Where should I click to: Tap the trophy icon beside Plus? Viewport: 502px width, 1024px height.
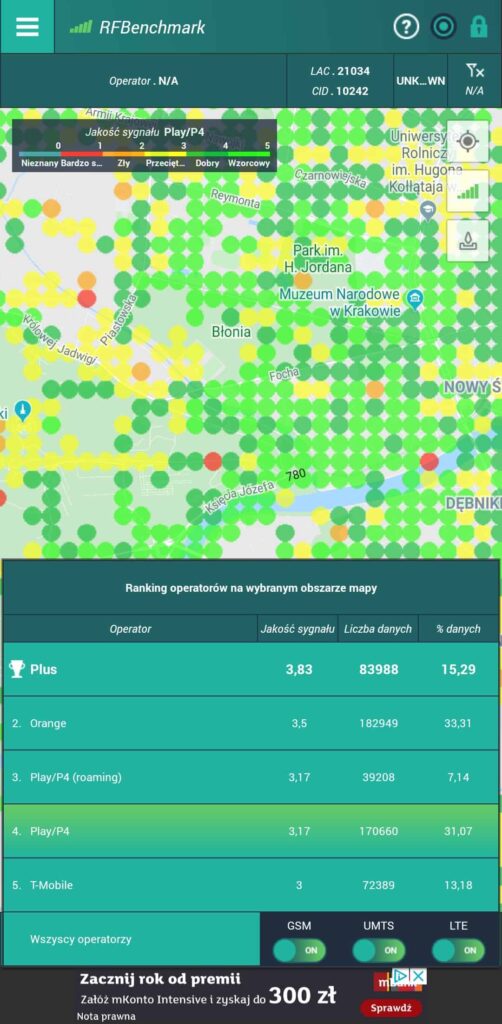(x=17, y=669)
